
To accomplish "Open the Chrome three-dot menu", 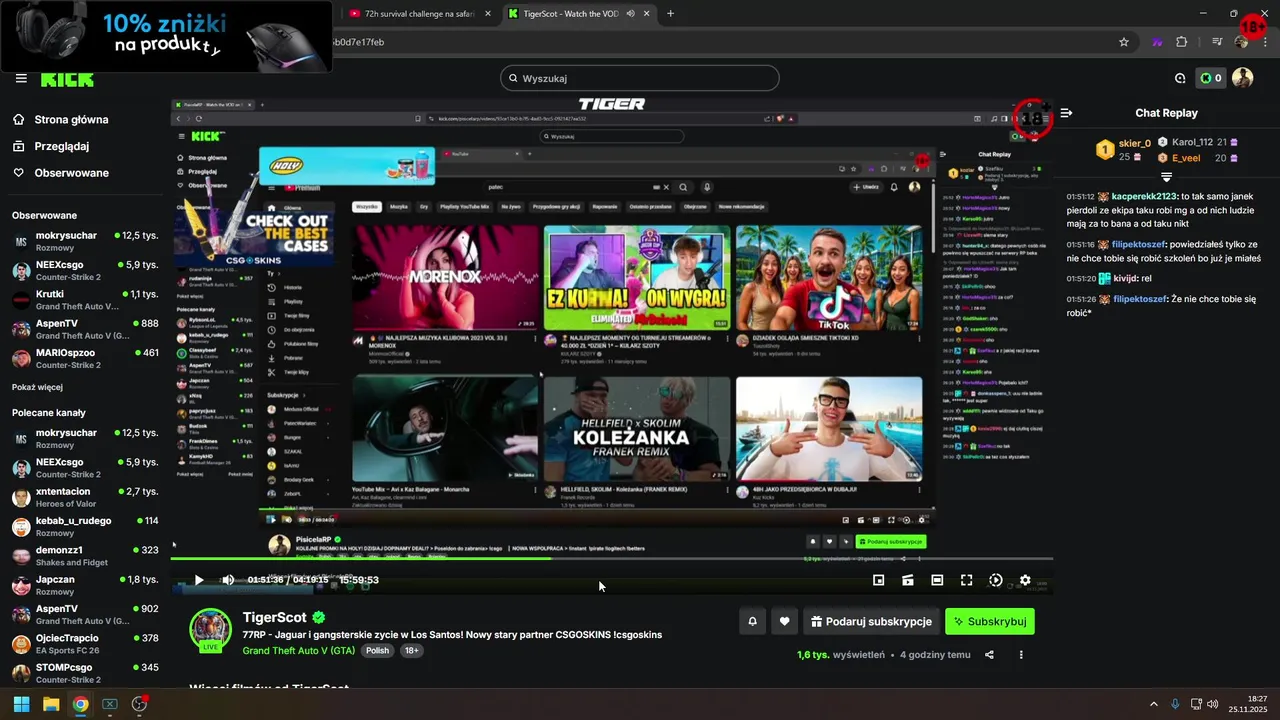I will tap(1264, 42).
